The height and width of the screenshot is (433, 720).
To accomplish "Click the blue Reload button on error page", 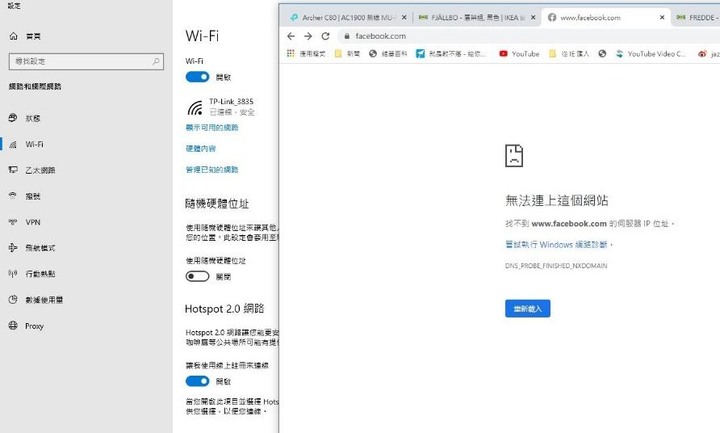I will (x=528, y=309).
